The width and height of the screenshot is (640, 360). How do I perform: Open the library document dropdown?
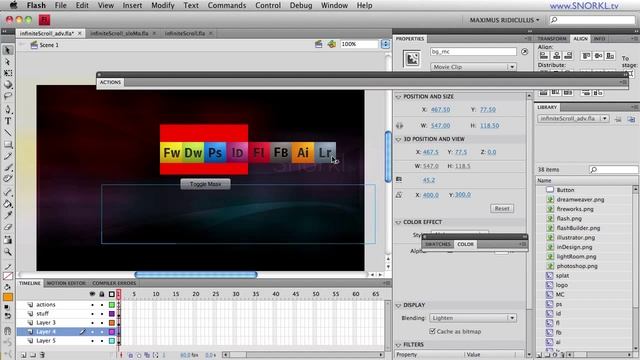[x=573, y=119]
